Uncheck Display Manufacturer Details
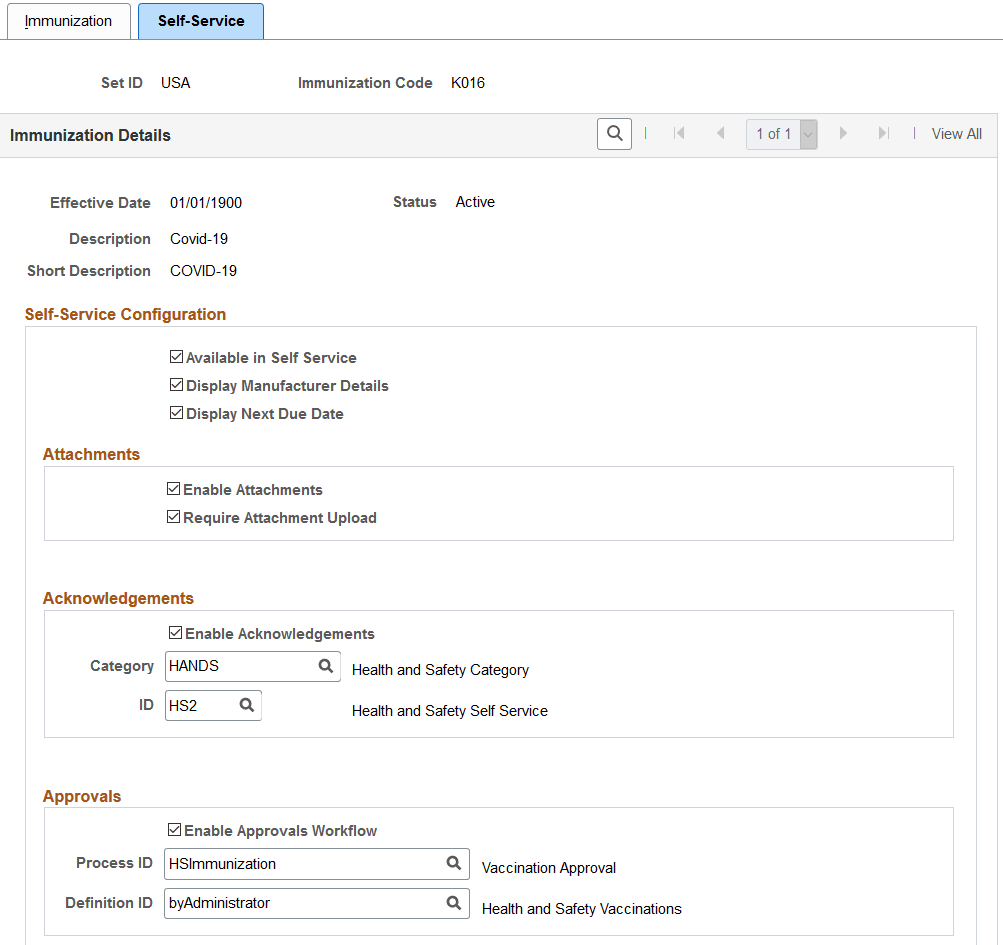Screen dimensions: 1003x945 coord(176,385)
